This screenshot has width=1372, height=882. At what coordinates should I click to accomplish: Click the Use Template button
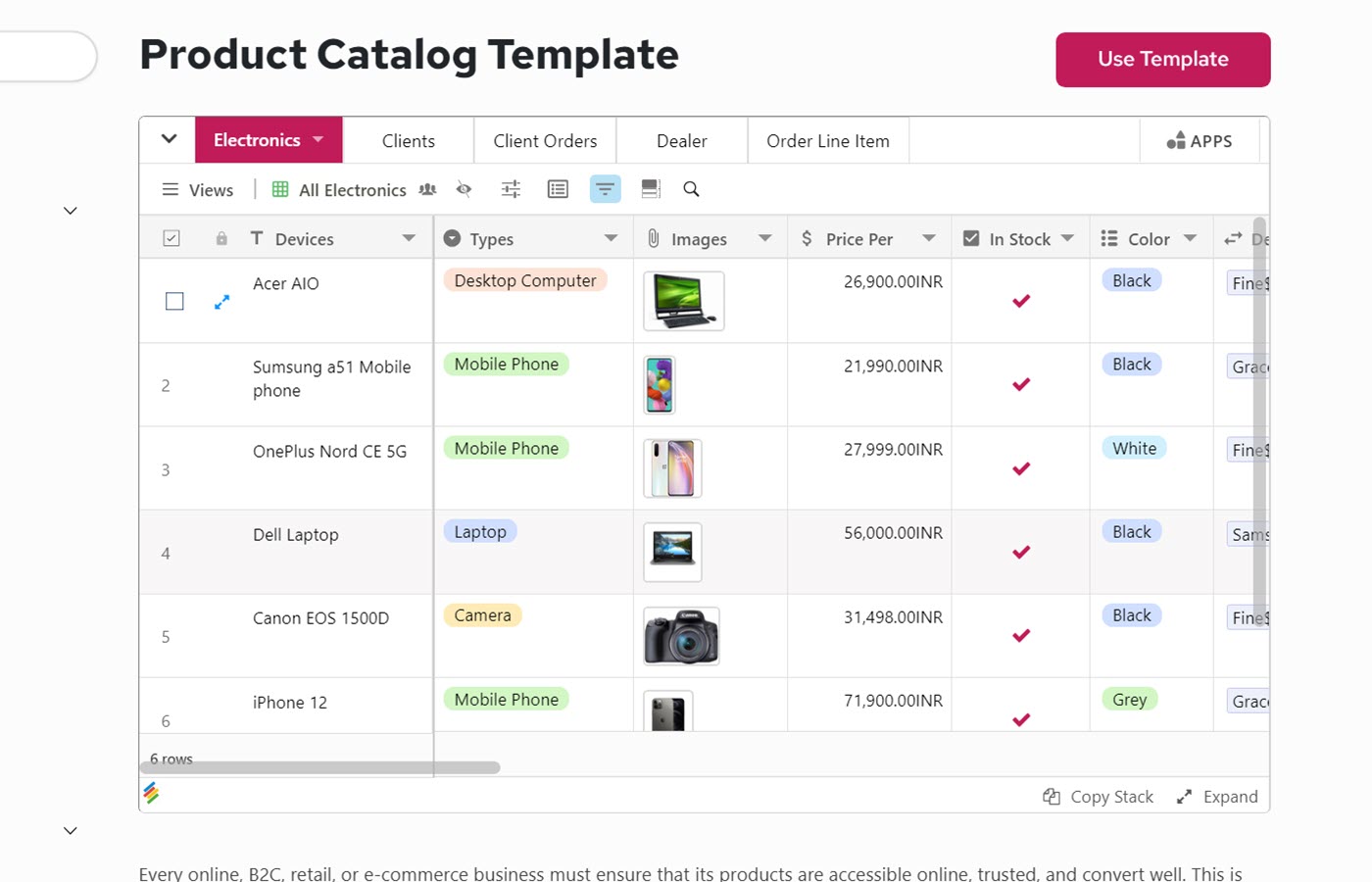tap(1163, 60)
